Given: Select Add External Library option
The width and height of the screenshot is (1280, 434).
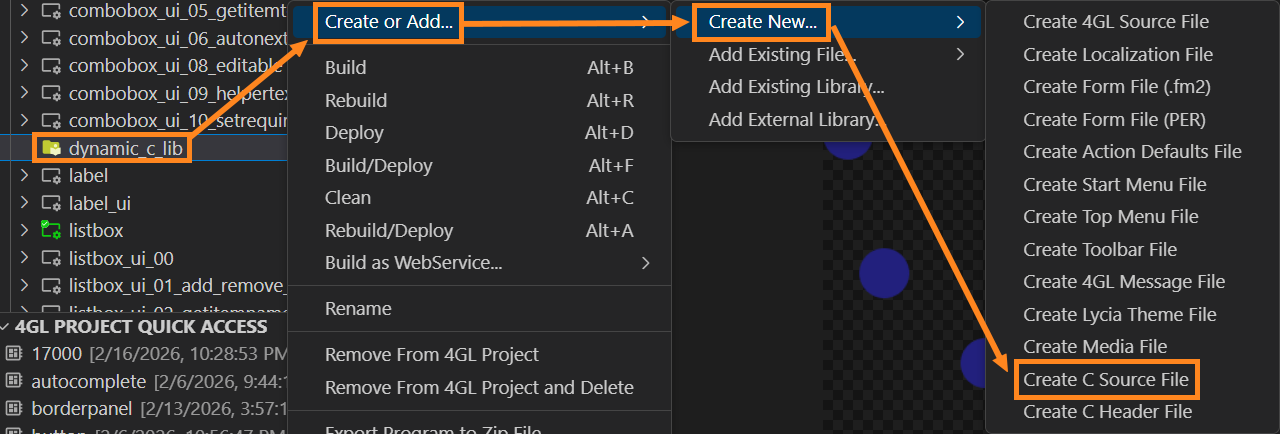Looking at the screenshot, I should pyautogui.click(x=795, y=119).
